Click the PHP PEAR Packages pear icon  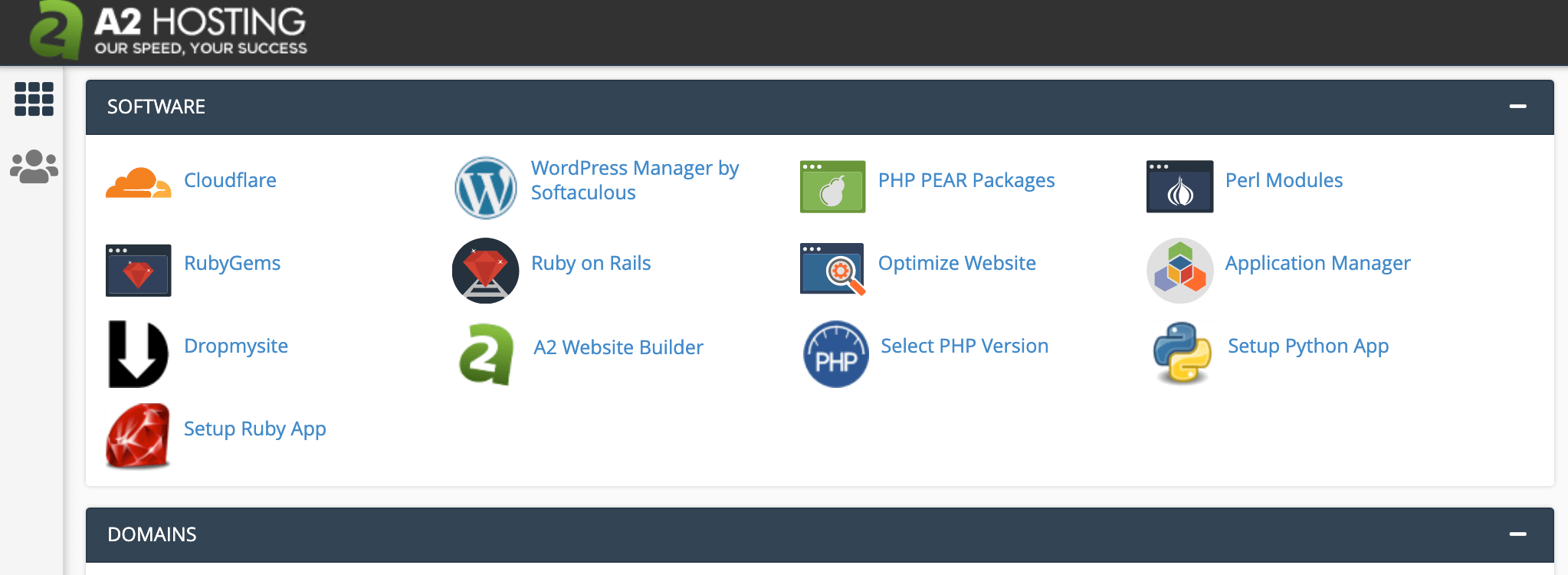click(832, 186)
